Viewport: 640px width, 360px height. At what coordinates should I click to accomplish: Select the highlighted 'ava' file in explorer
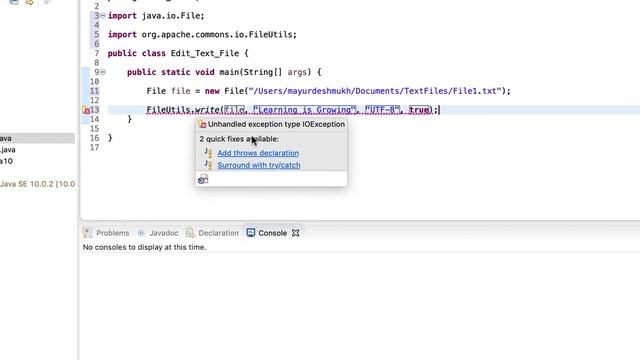37,138
